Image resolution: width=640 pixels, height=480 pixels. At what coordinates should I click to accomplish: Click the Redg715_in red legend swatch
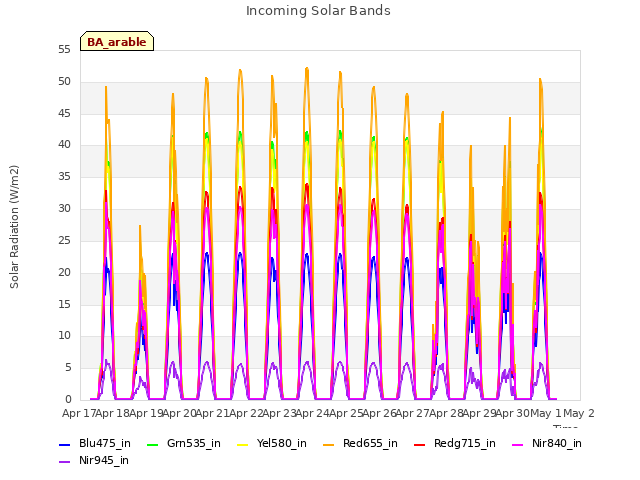[420, 444]
